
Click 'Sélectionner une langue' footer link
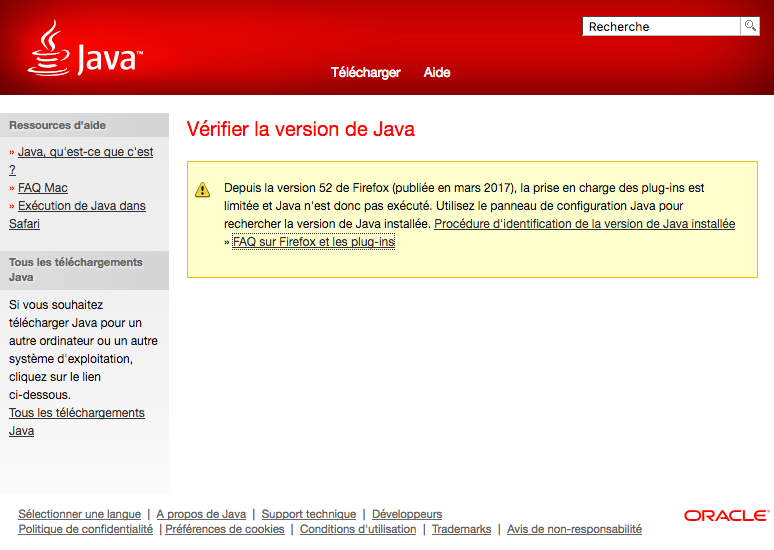[79, 514]
